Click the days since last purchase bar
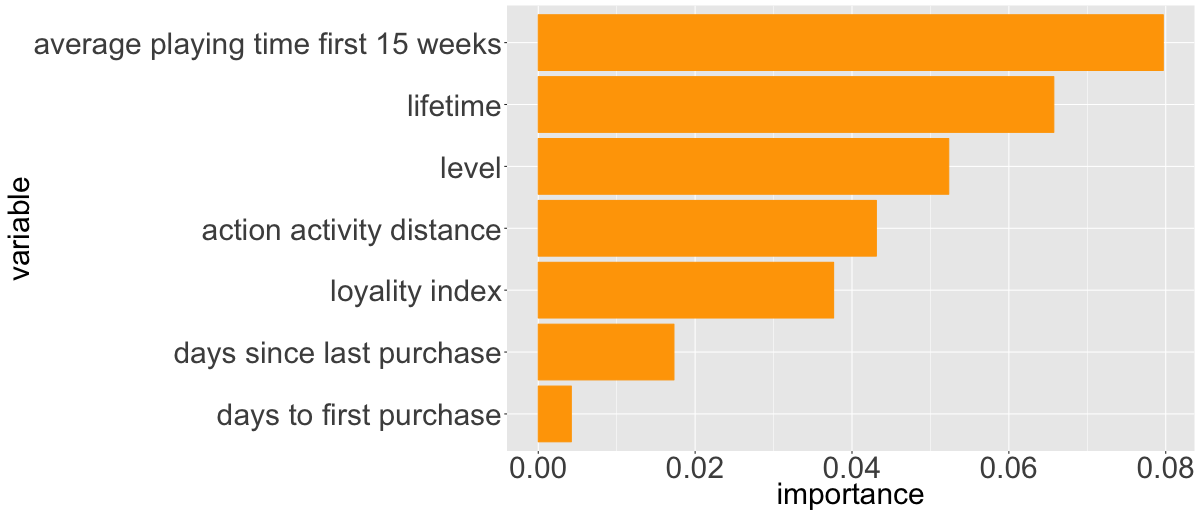 click(606, 352)
